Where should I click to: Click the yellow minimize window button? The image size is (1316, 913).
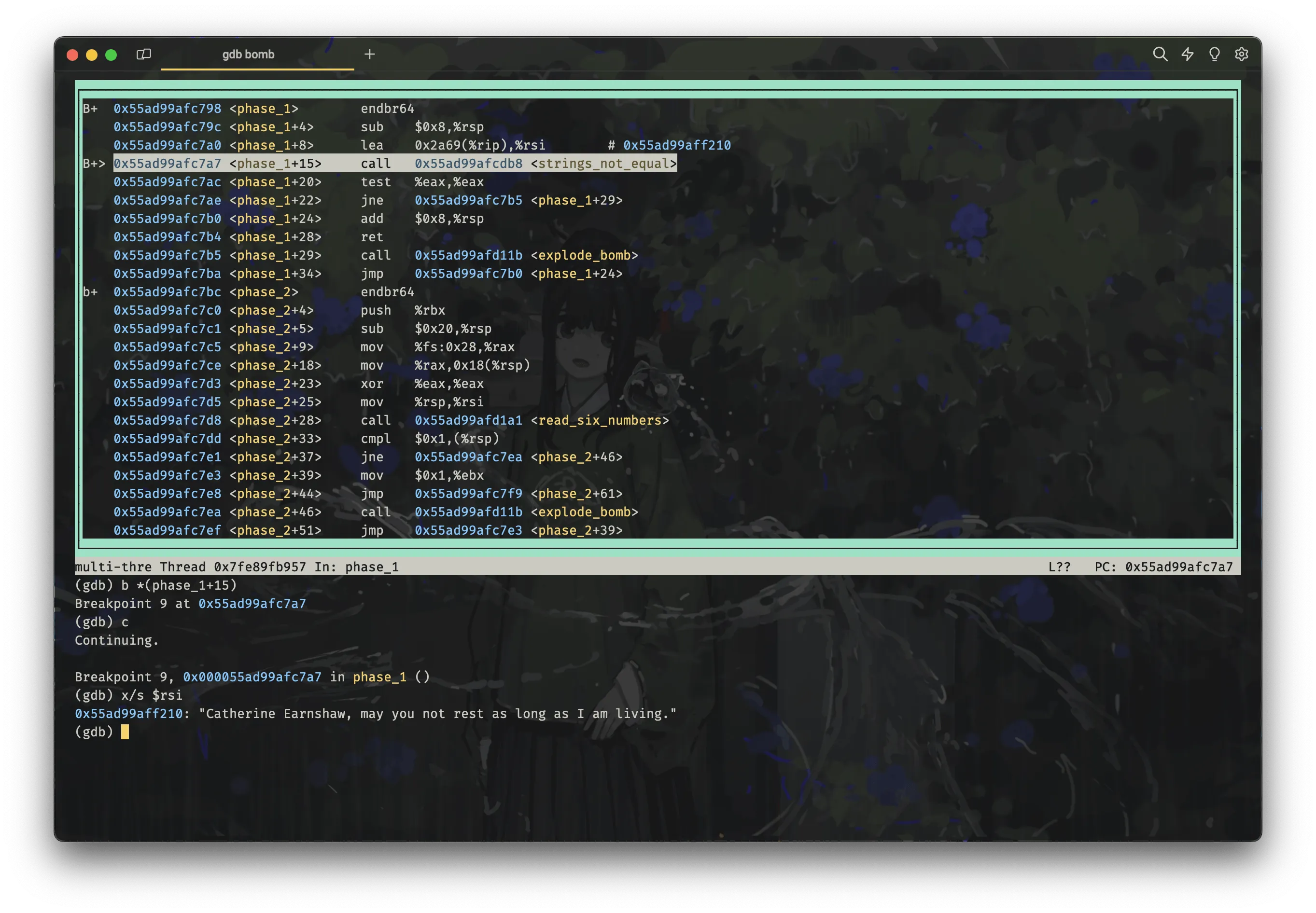(92, 55)
